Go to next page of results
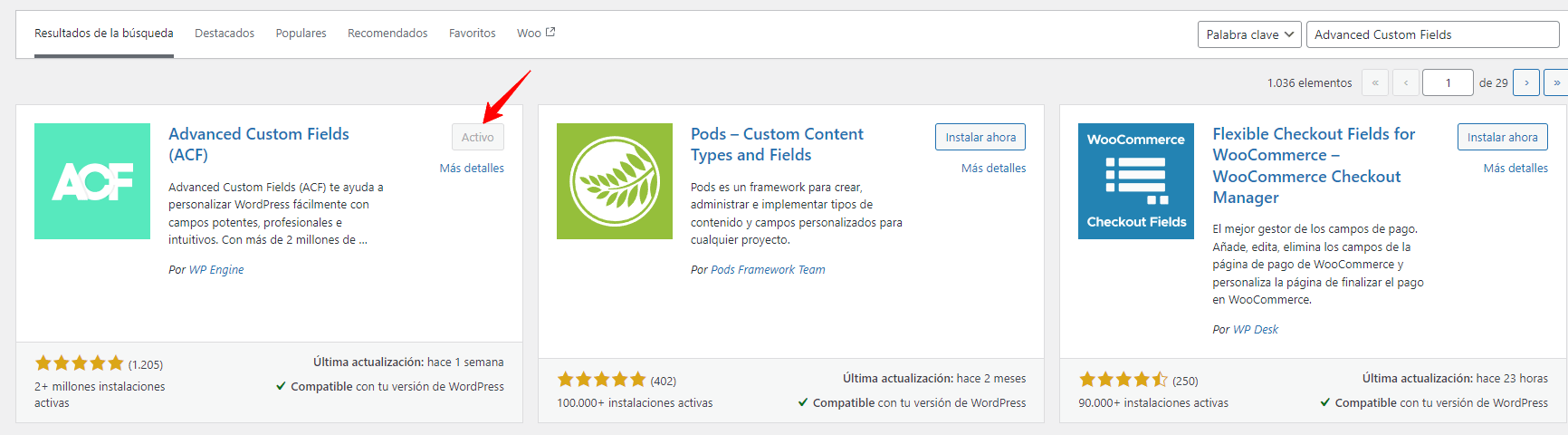The image size is (1568, 435). coord(1526,82)
